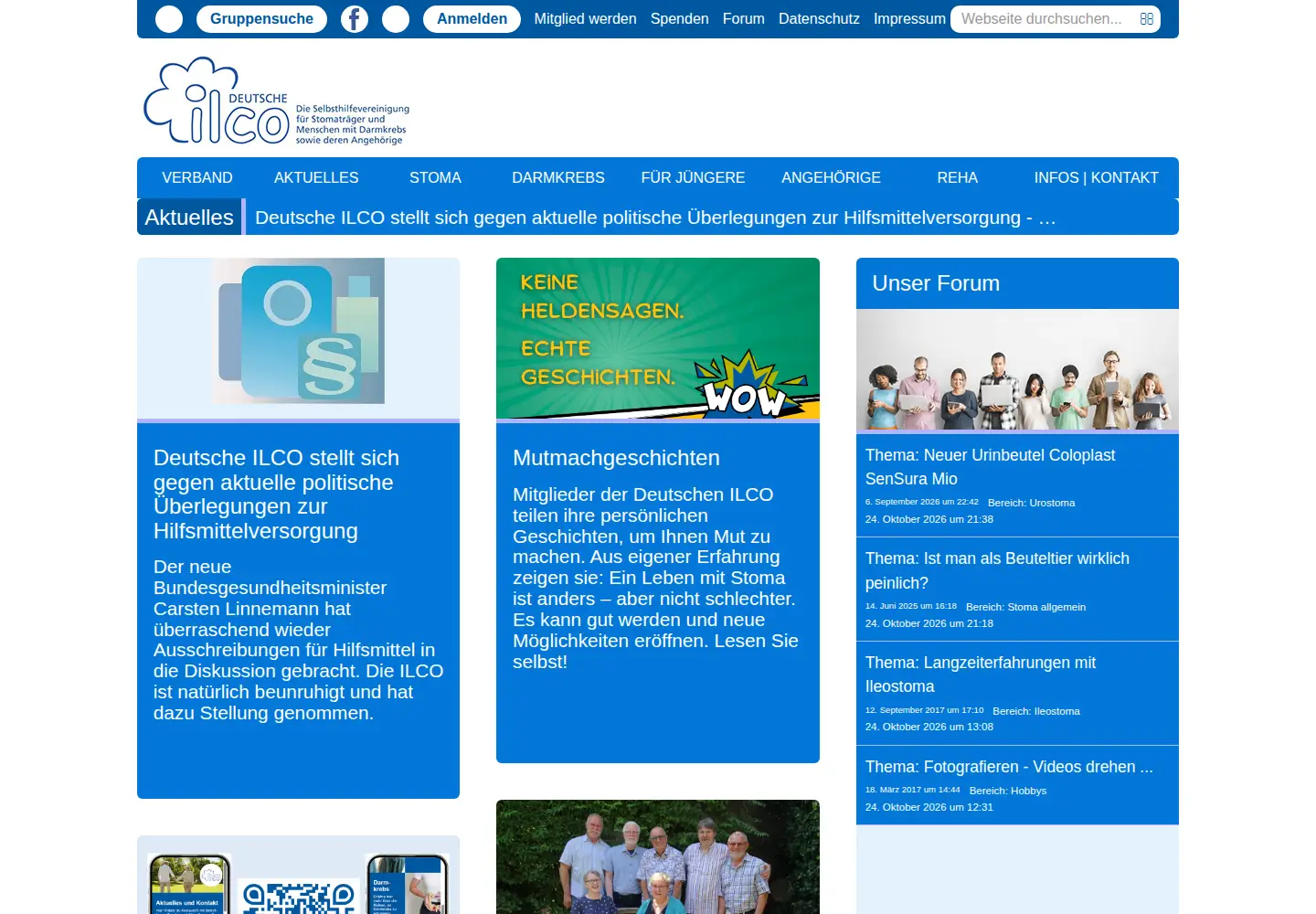This screenshot has width=1316, height=914.
Task: Go to Forum in the top bar
Action: click(743, 19)
